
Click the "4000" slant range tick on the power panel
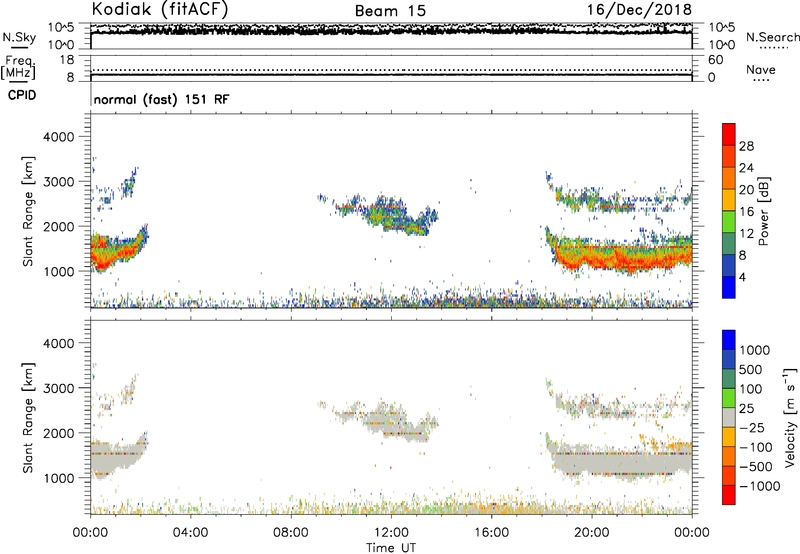click(59, 137)
